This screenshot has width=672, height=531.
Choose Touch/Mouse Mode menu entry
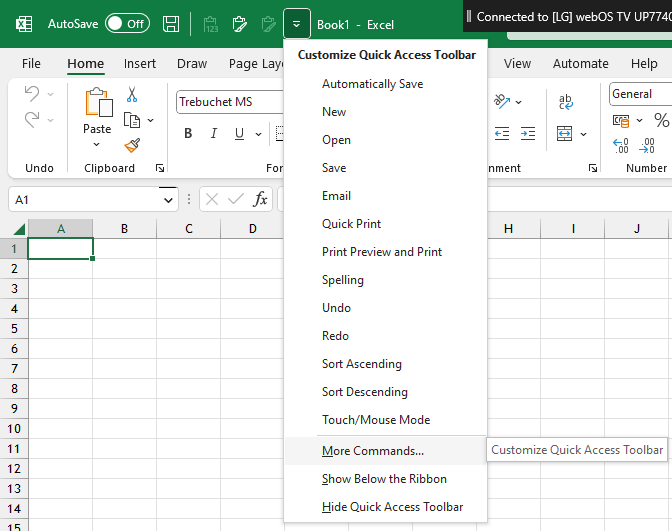[x=385, y=420]
